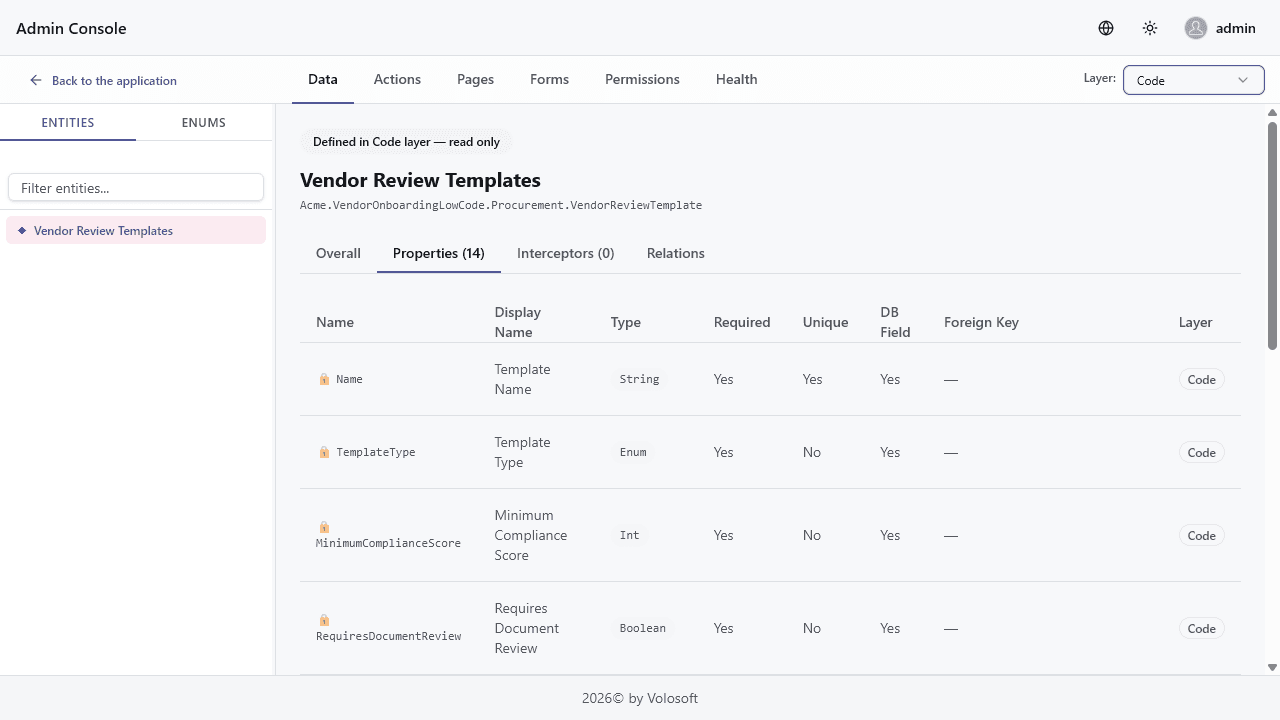Image resolution: width=1280 pixels, height=720 pixels.
Task: Click the RequiresDocumentReview property name
Action: pos(388,636)
